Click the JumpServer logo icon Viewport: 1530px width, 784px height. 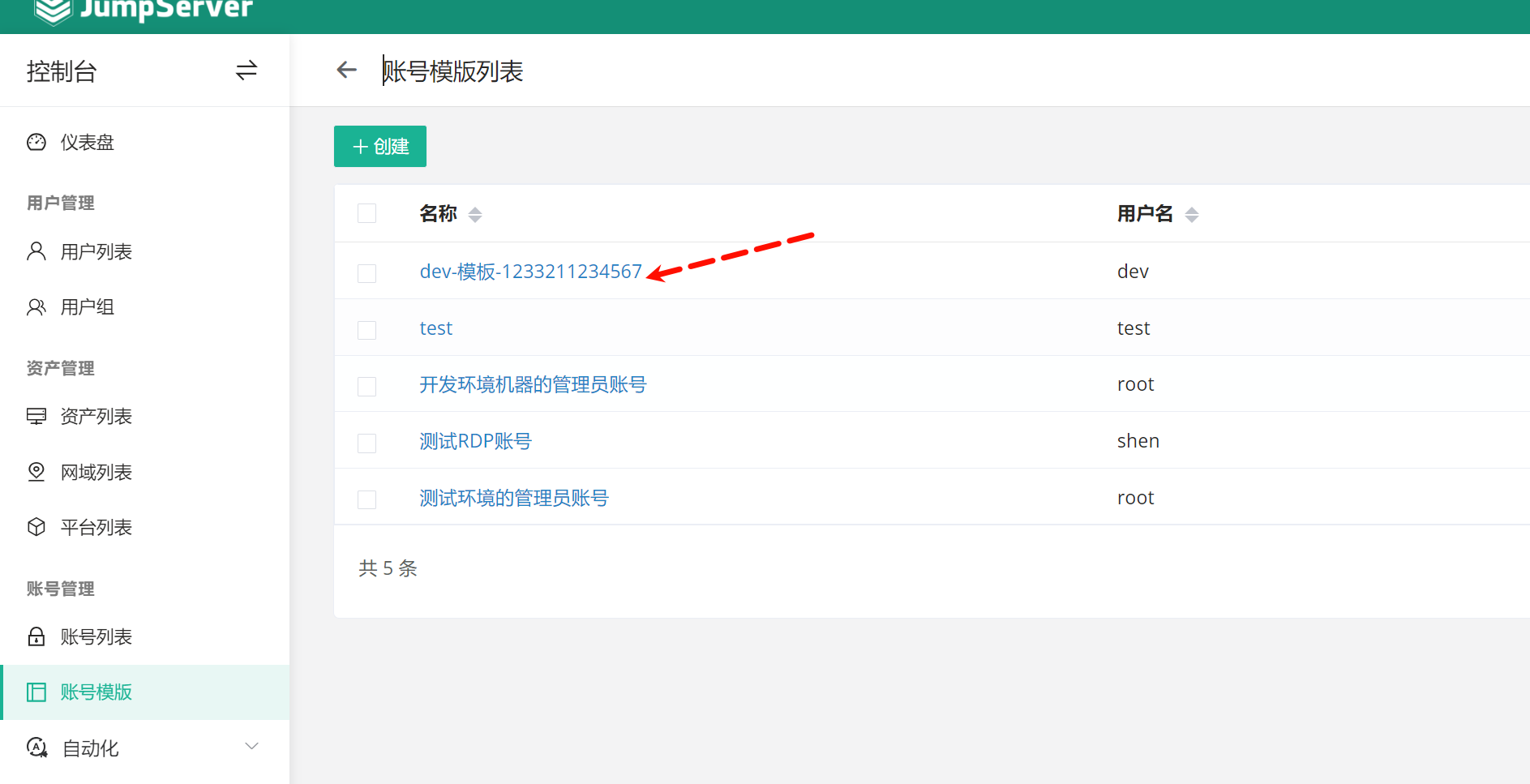coord(54,11)
